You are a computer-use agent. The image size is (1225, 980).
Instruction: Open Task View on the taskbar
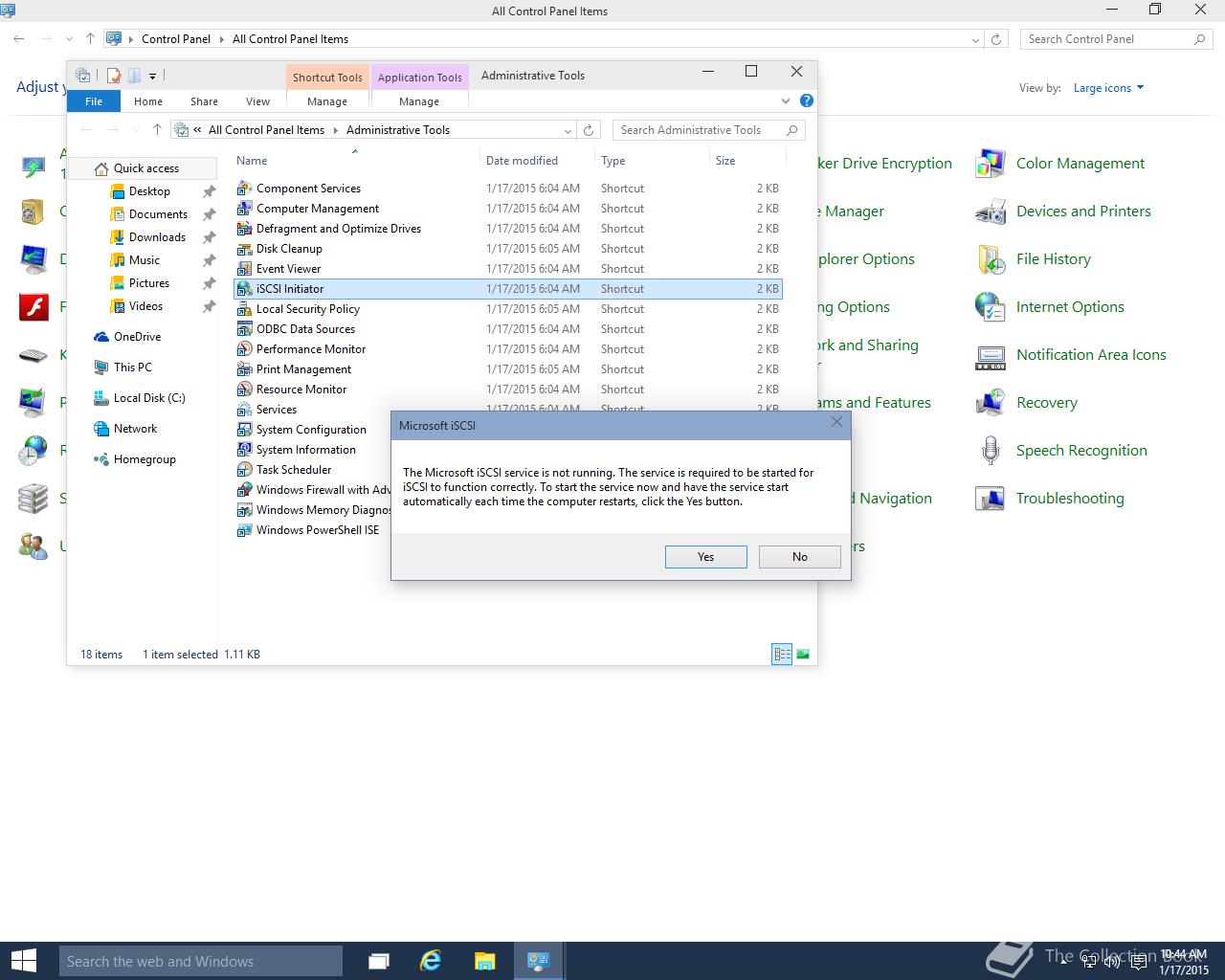tap(378, 961)
